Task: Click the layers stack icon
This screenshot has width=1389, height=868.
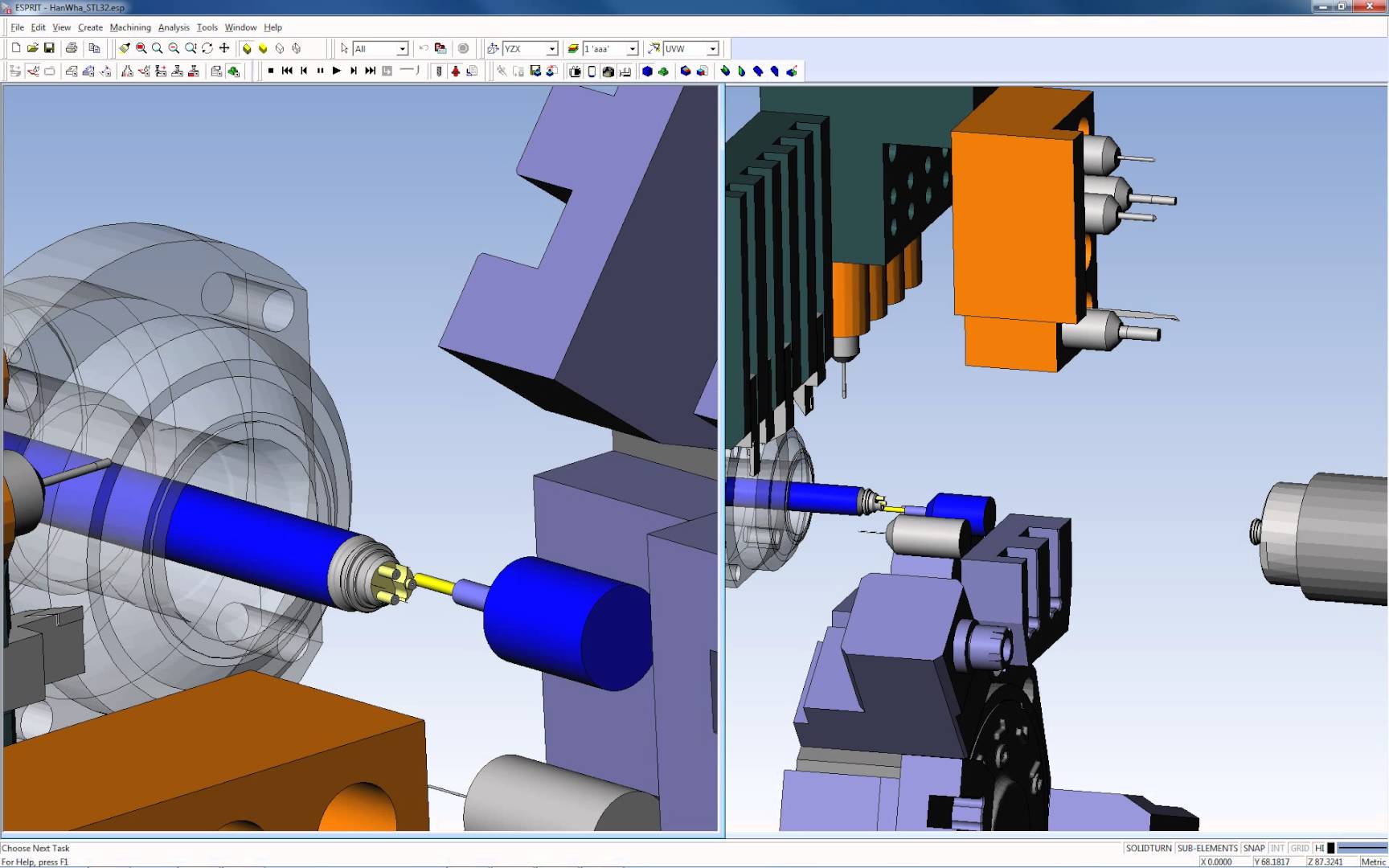Action: tap(573, 48)
